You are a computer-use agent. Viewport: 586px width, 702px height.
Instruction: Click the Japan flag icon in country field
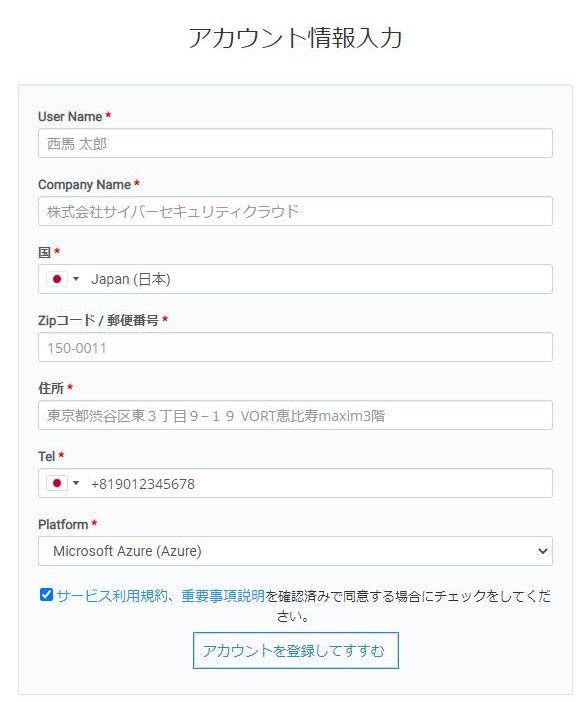[x=57, y=279]
